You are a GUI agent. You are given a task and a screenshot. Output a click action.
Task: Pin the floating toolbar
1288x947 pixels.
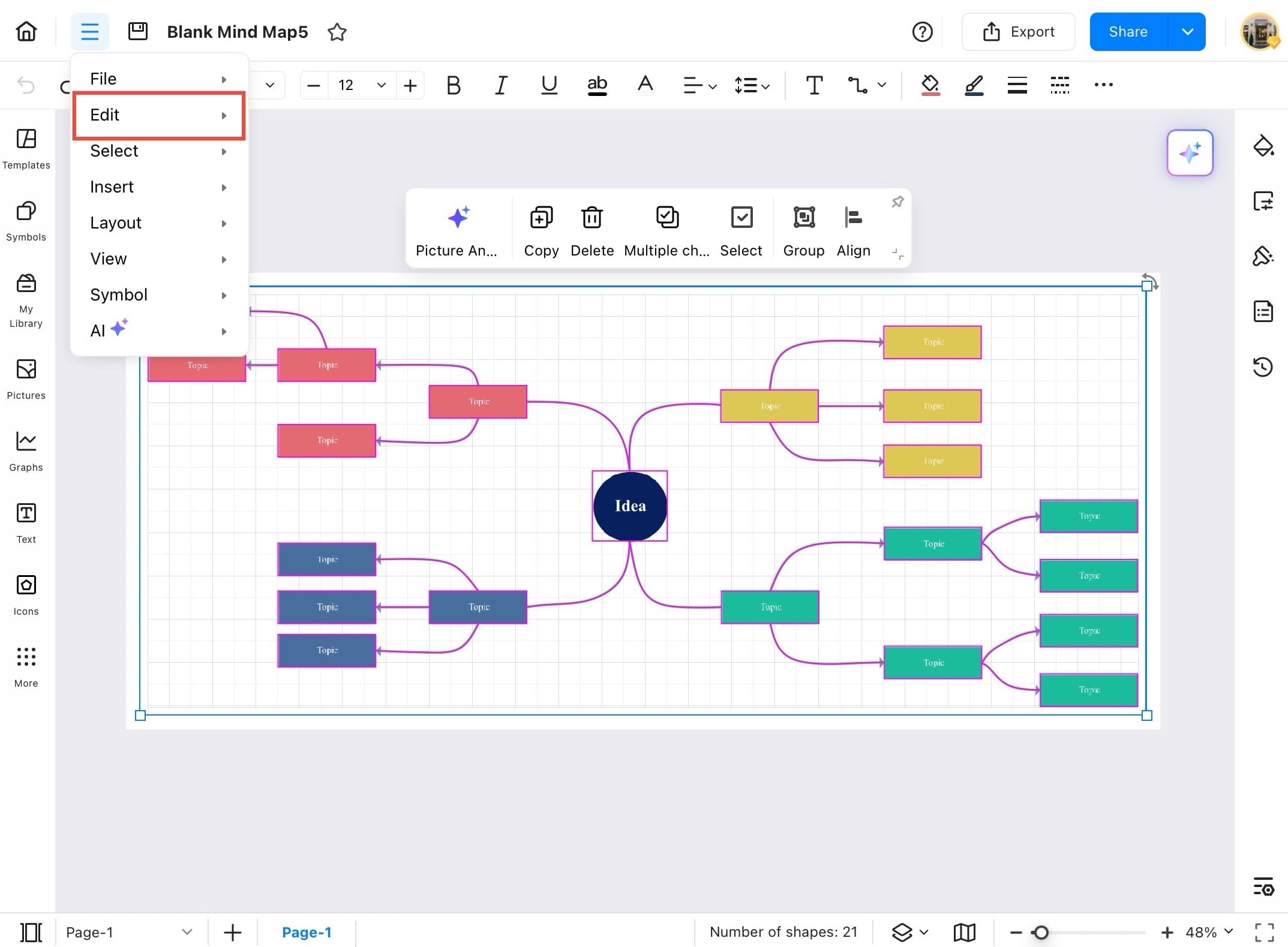[897, 202]
